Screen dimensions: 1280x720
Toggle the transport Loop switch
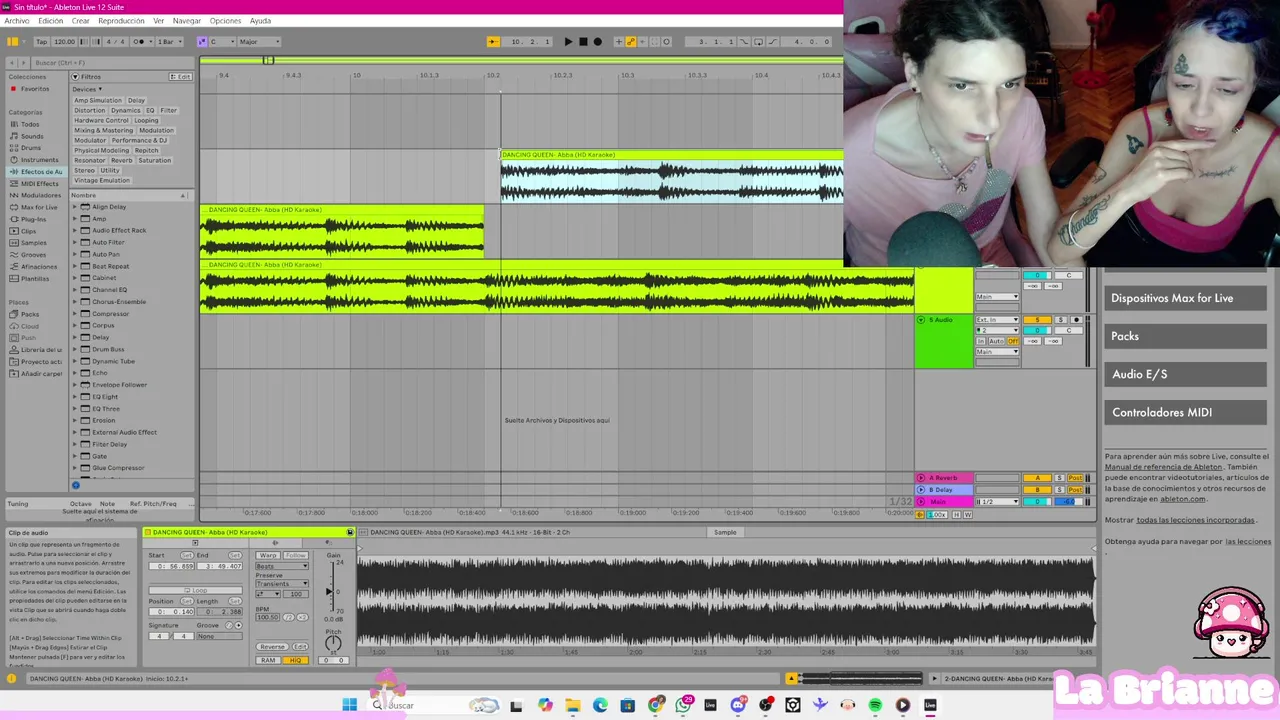click(x=758, y=41)
